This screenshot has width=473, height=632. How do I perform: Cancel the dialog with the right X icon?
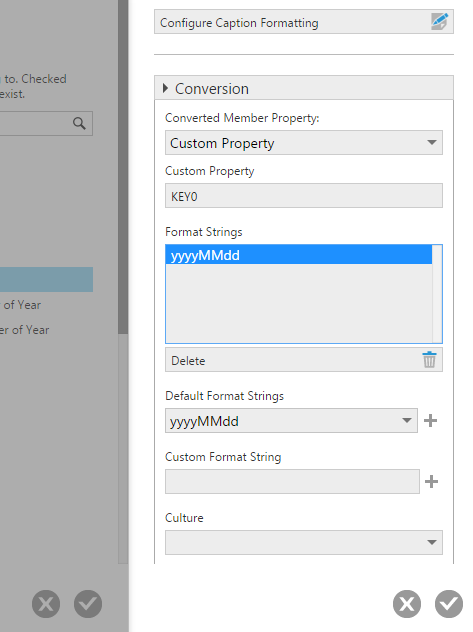click(x=407, y=604)
